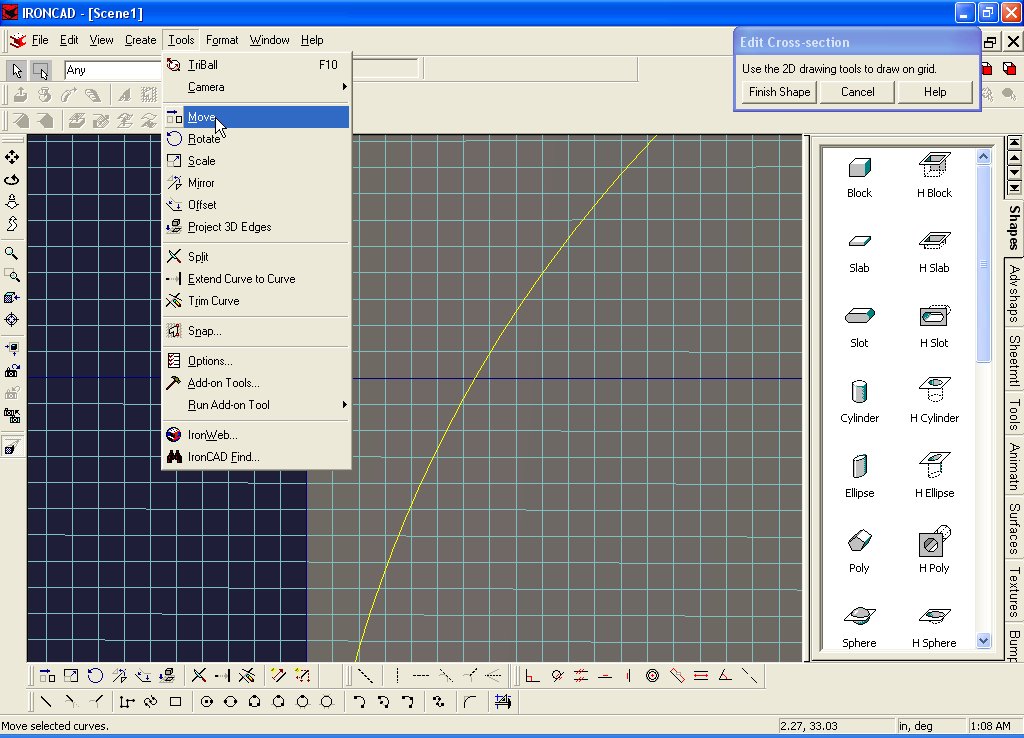The width and height of the screenshot is (1024, 738).
Task: Expand the Run Add-on Tool submenu
Action: [344, 405]
